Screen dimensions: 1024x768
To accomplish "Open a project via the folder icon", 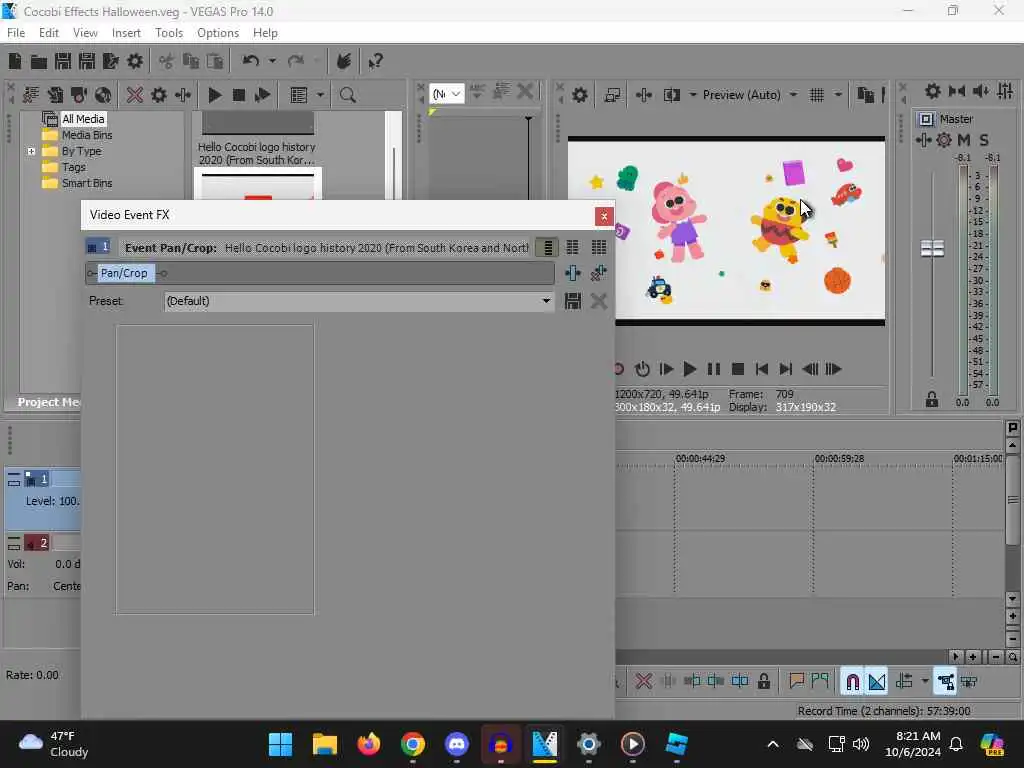I will [39, 61].
